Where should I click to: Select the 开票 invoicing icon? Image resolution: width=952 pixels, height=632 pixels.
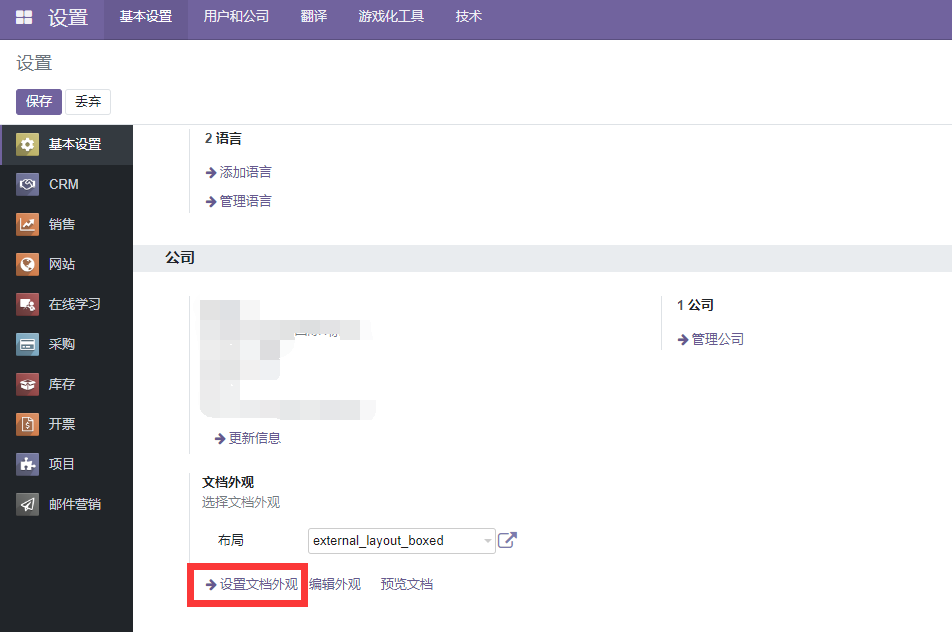pos(27,424)
